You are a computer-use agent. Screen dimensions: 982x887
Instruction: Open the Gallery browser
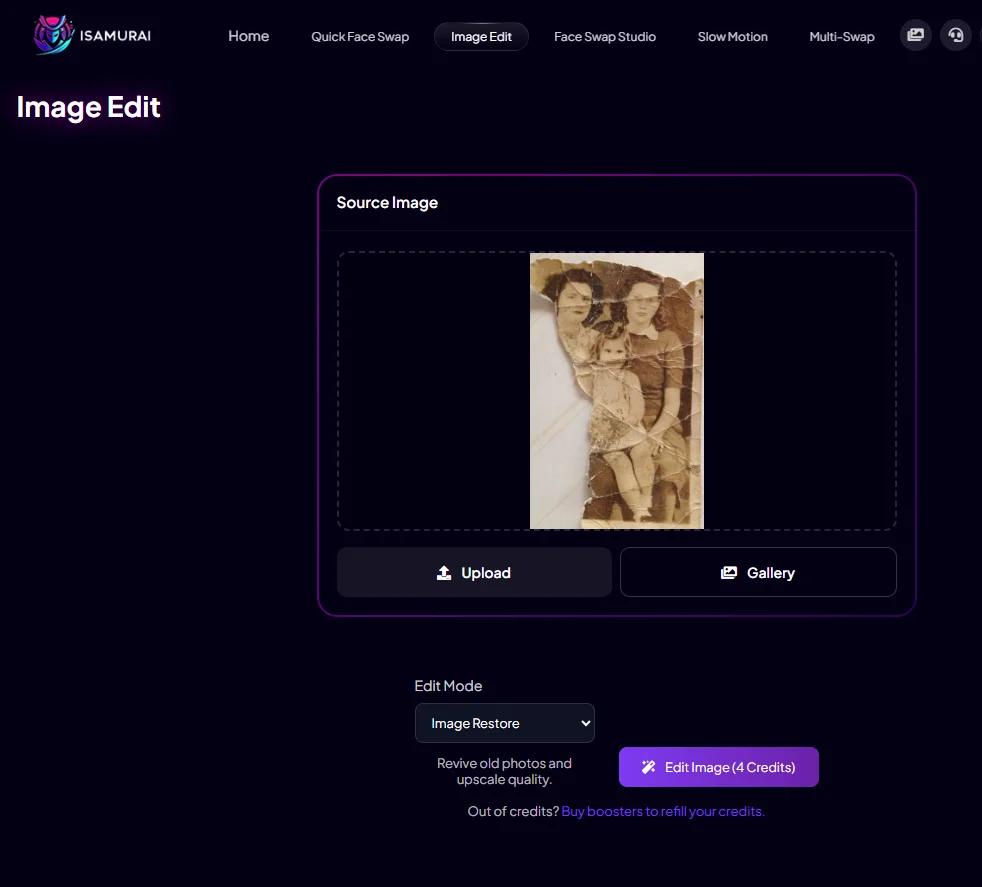(757, 572)
